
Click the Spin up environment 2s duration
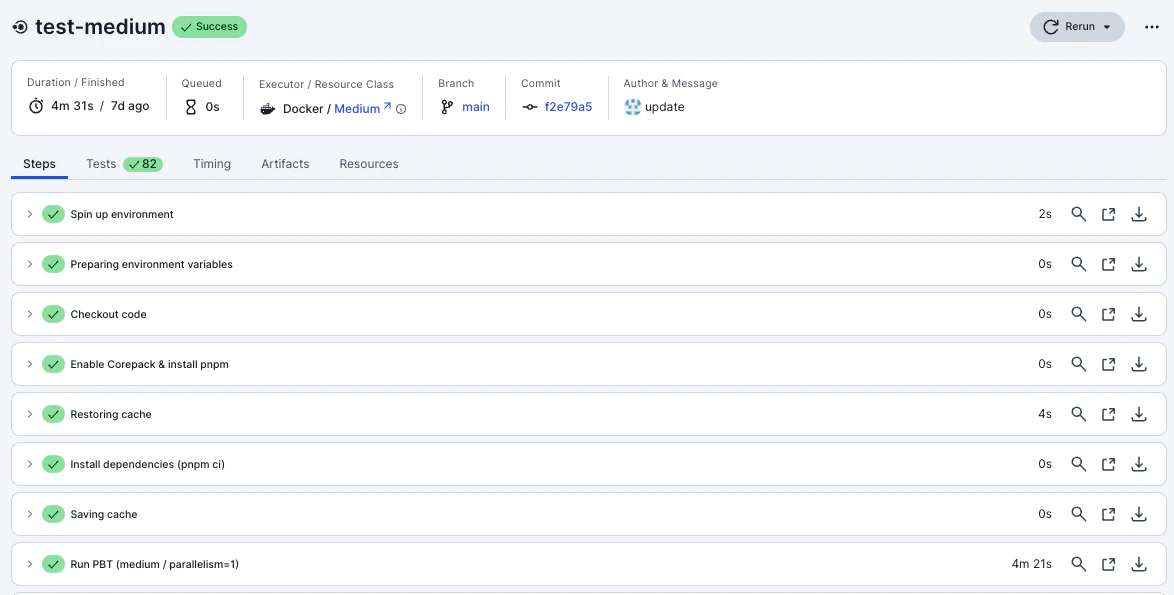tap(1045, 214)
